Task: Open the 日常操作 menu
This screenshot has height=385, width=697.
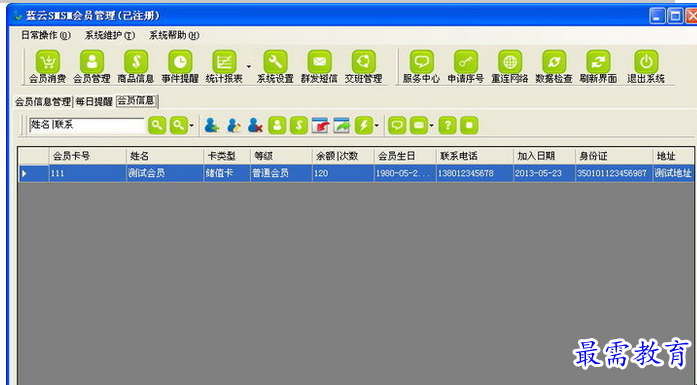Action: pos(46,35)
